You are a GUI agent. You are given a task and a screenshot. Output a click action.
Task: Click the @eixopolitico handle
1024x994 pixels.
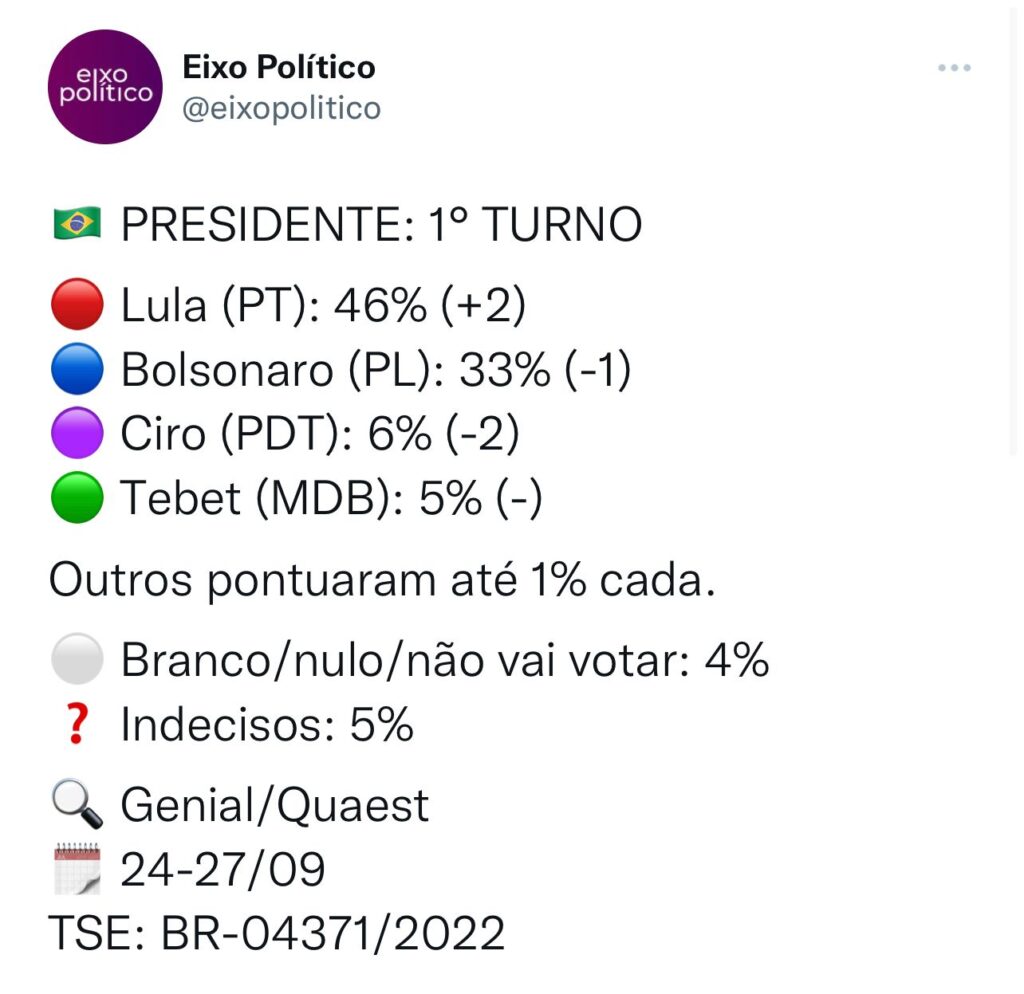(281, 107)
